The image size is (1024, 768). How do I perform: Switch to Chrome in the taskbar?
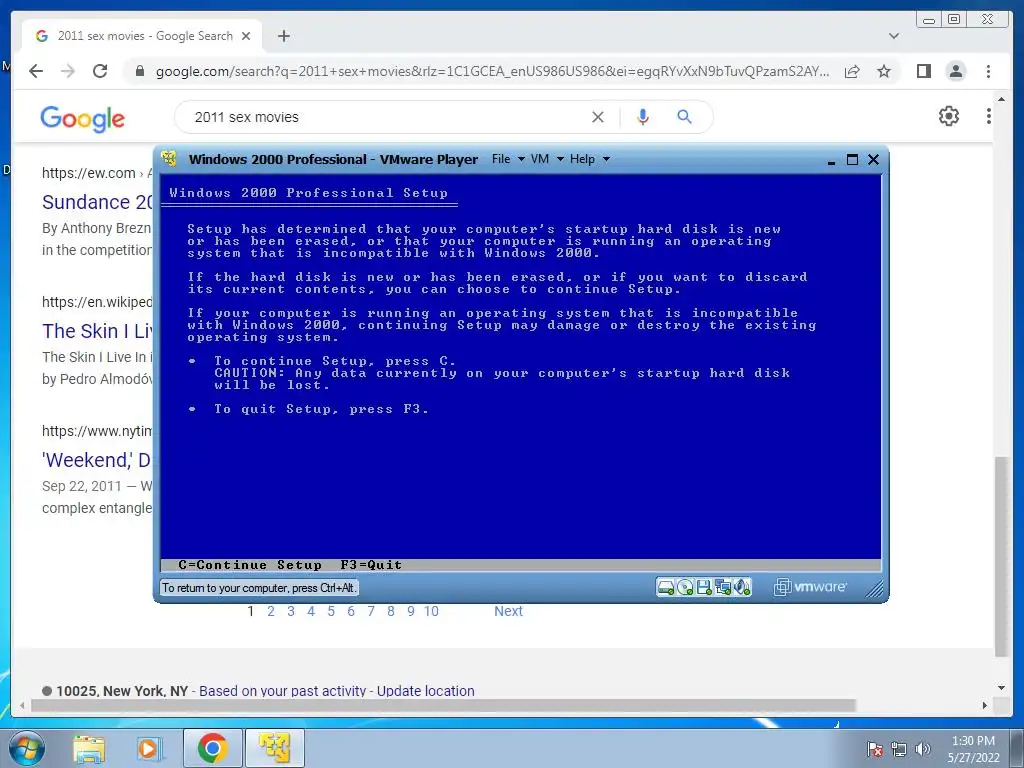pos(212,748)
